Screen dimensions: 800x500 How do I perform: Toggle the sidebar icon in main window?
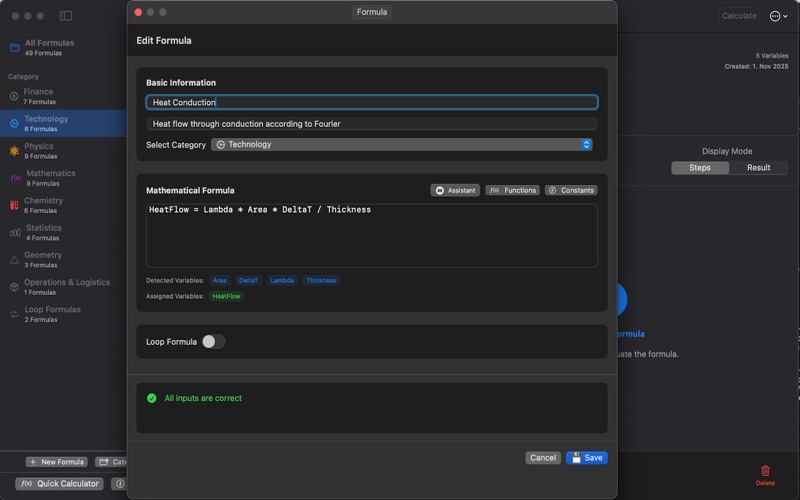coord(66,16)
